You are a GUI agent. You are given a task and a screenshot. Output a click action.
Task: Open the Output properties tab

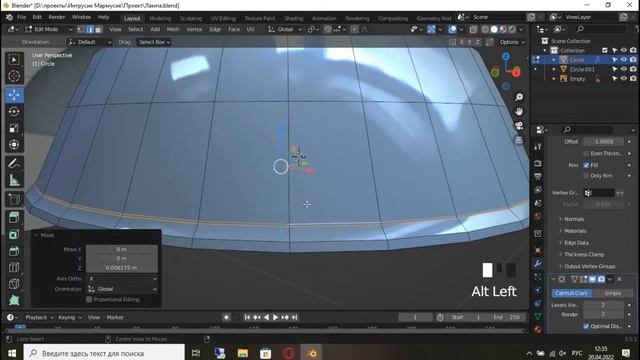[x=538, y=176]
